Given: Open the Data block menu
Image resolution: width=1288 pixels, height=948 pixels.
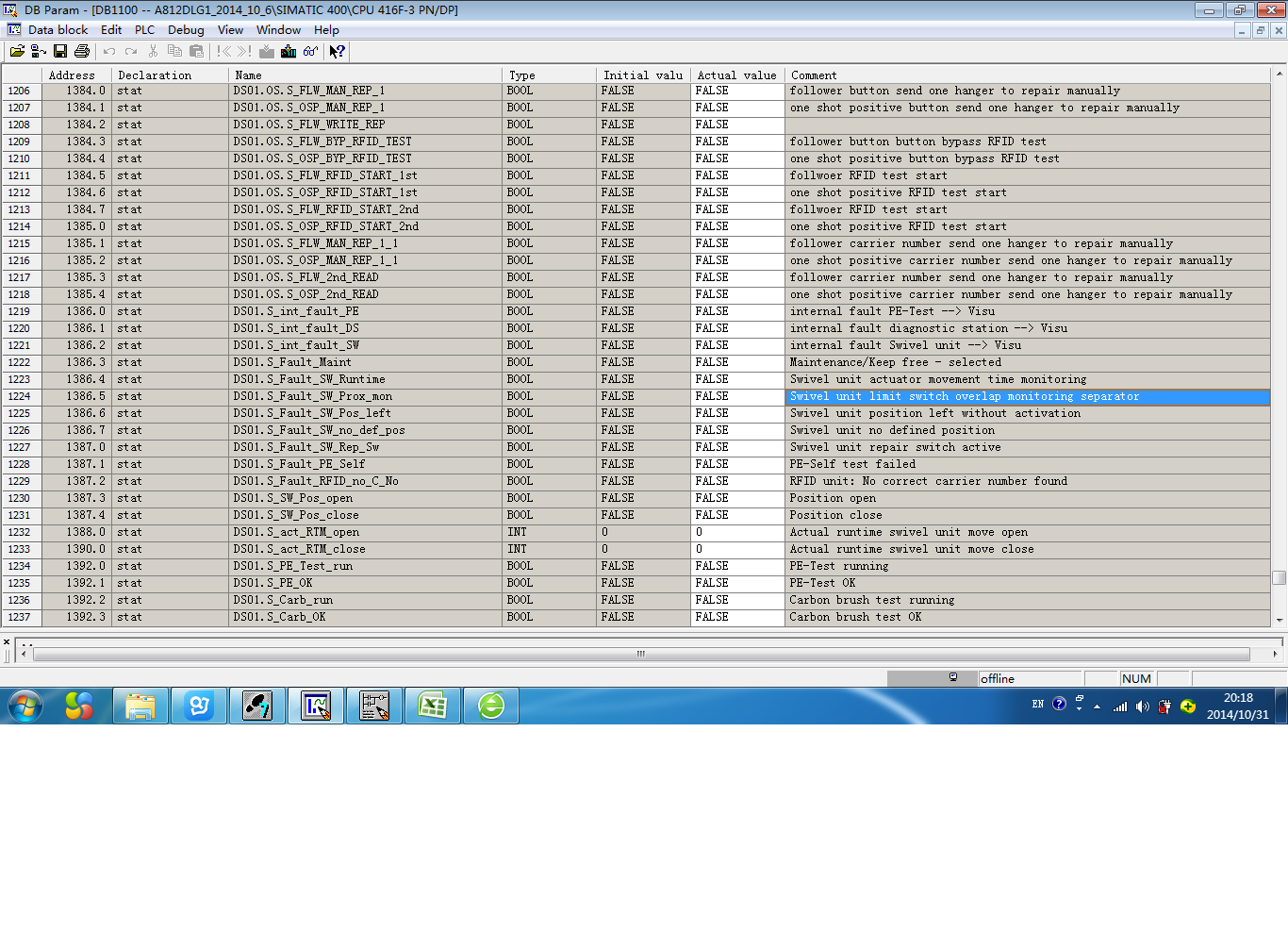Looking at the screenshot, I should (58, 30).
